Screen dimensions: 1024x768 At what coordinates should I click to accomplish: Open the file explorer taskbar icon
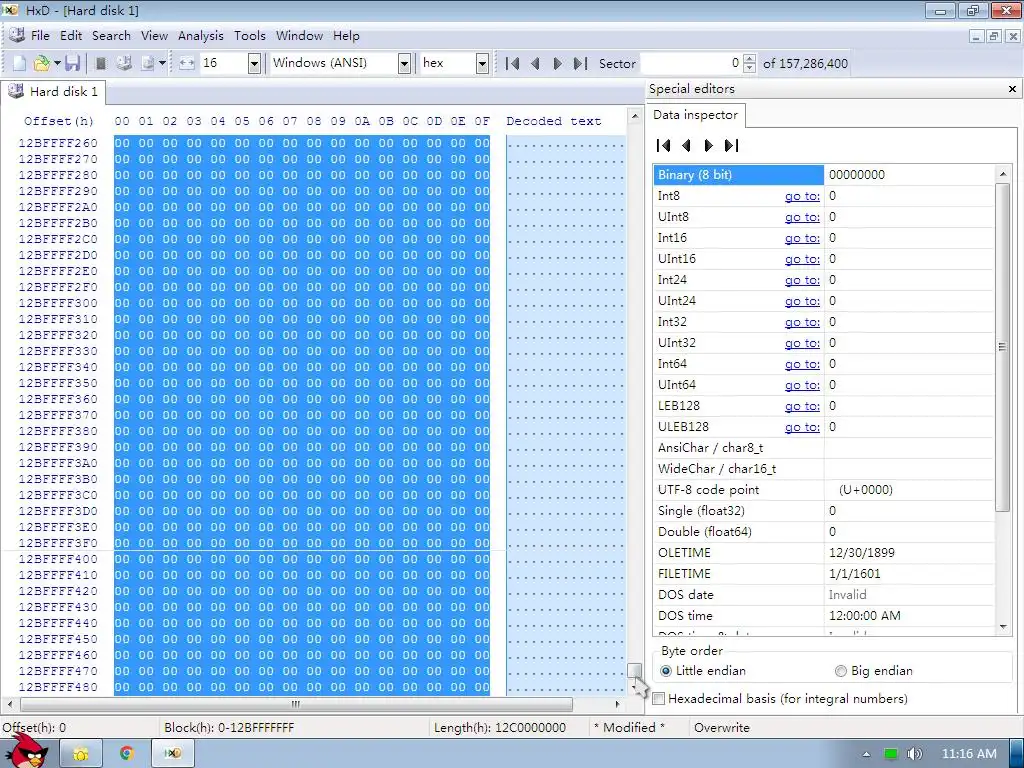[x=81, y=754]
